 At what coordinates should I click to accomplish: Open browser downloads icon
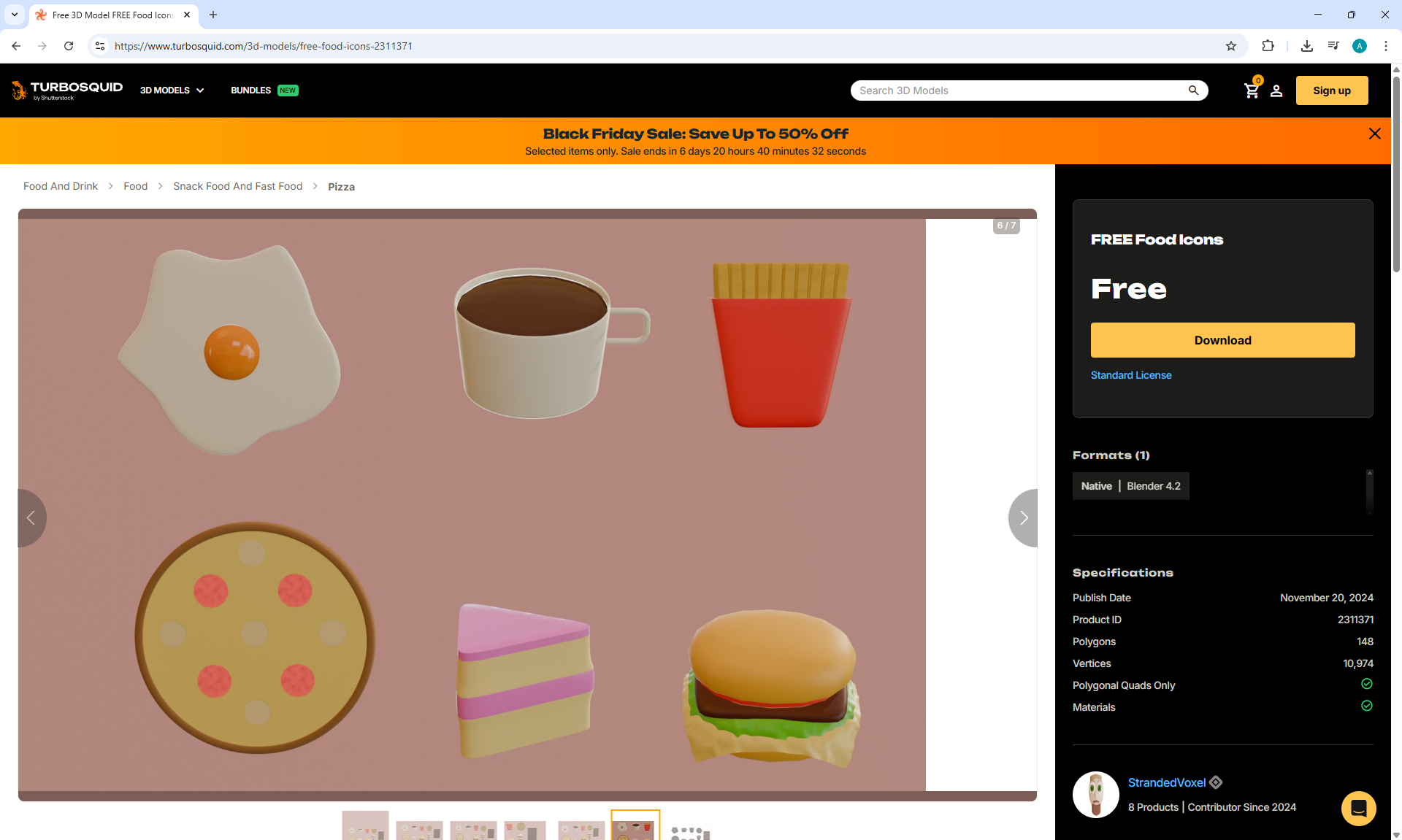pos(1306,46)
